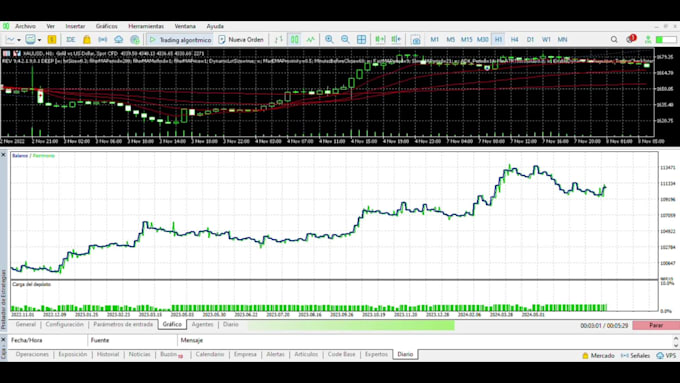Open the Mercado link in status area
Screen dimensions: 680x383
click(598, 356)
